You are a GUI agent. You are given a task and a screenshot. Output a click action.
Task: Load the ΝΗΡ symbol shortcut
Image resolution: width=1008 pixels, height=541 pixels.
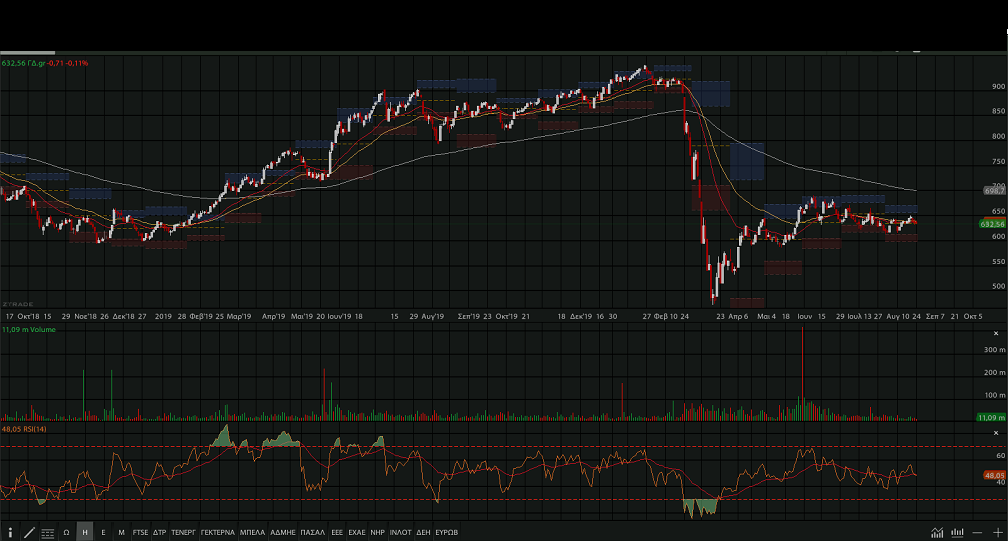tap(377, 533)
